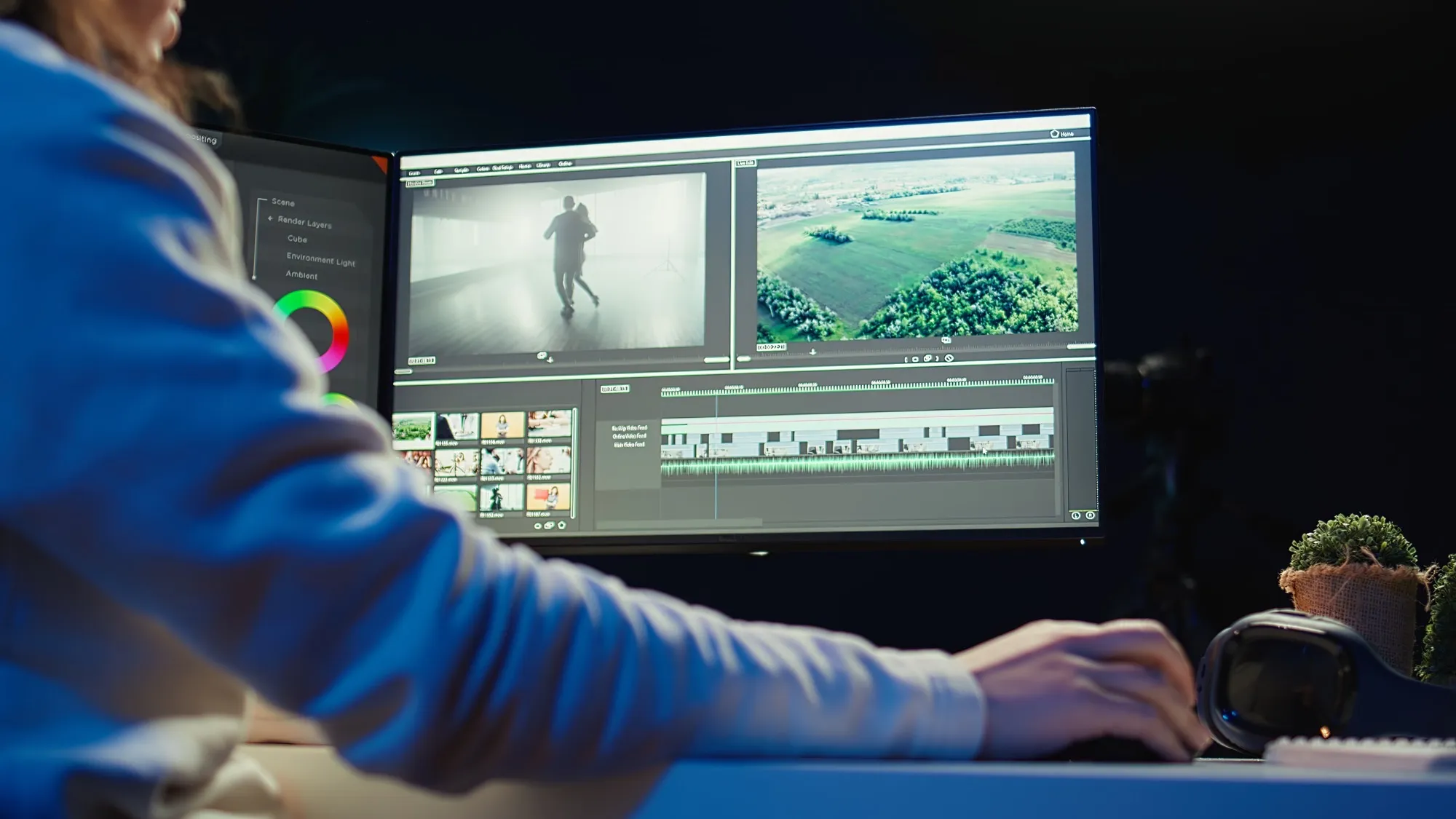Select the clip thumbnail of woman on orange
1456x819 pixels.
[x=502, y=424]
